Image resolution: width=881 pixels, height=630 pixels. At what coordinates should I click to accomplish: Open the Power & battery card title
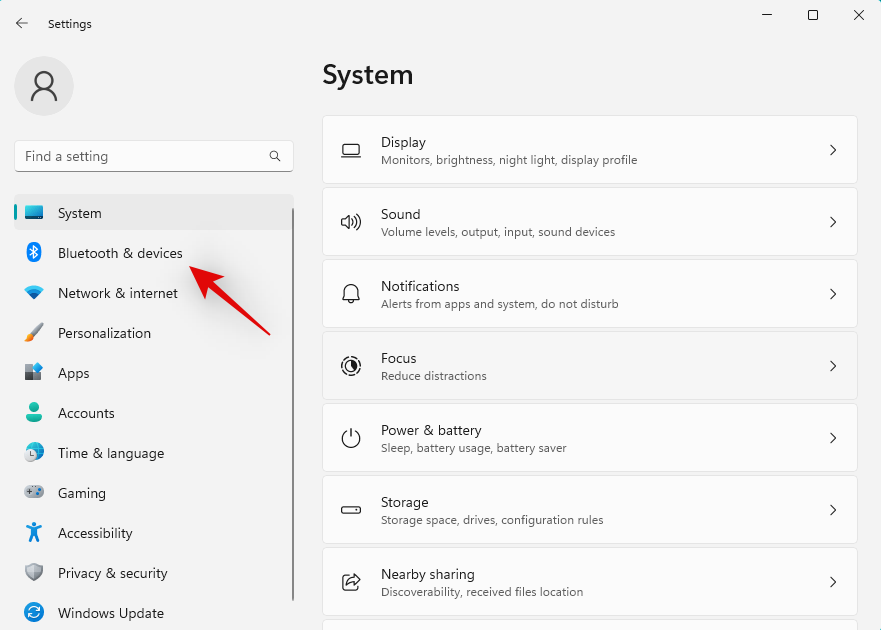point(431,430)
